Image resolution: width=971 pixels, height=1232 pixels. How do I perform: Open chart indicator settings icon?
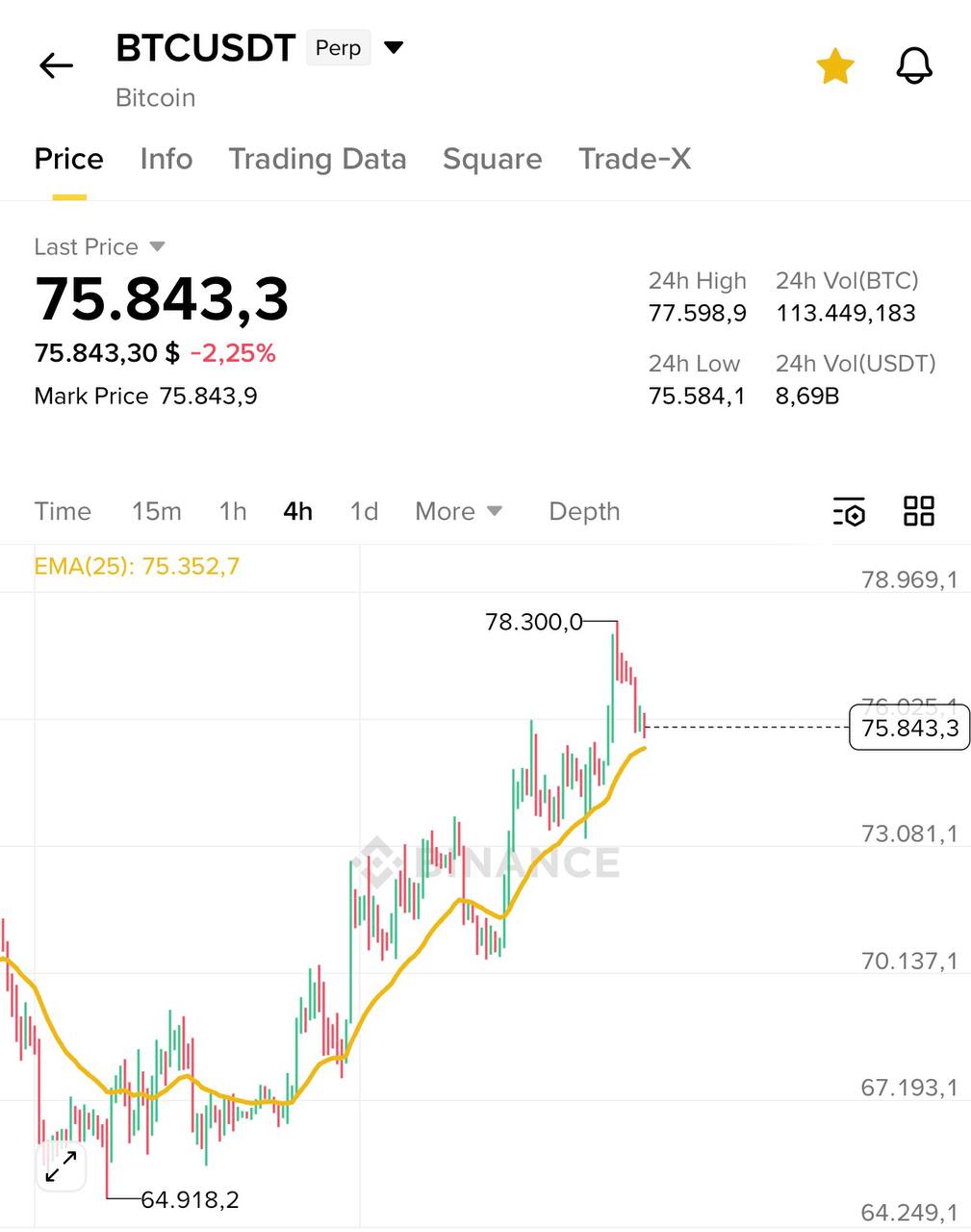(x=849, y=512)
